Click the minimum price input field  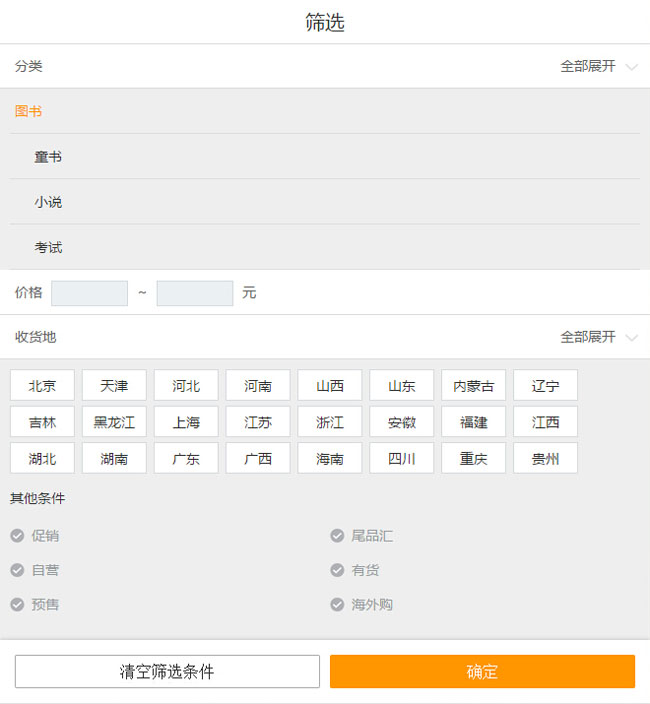coord(89,293)
